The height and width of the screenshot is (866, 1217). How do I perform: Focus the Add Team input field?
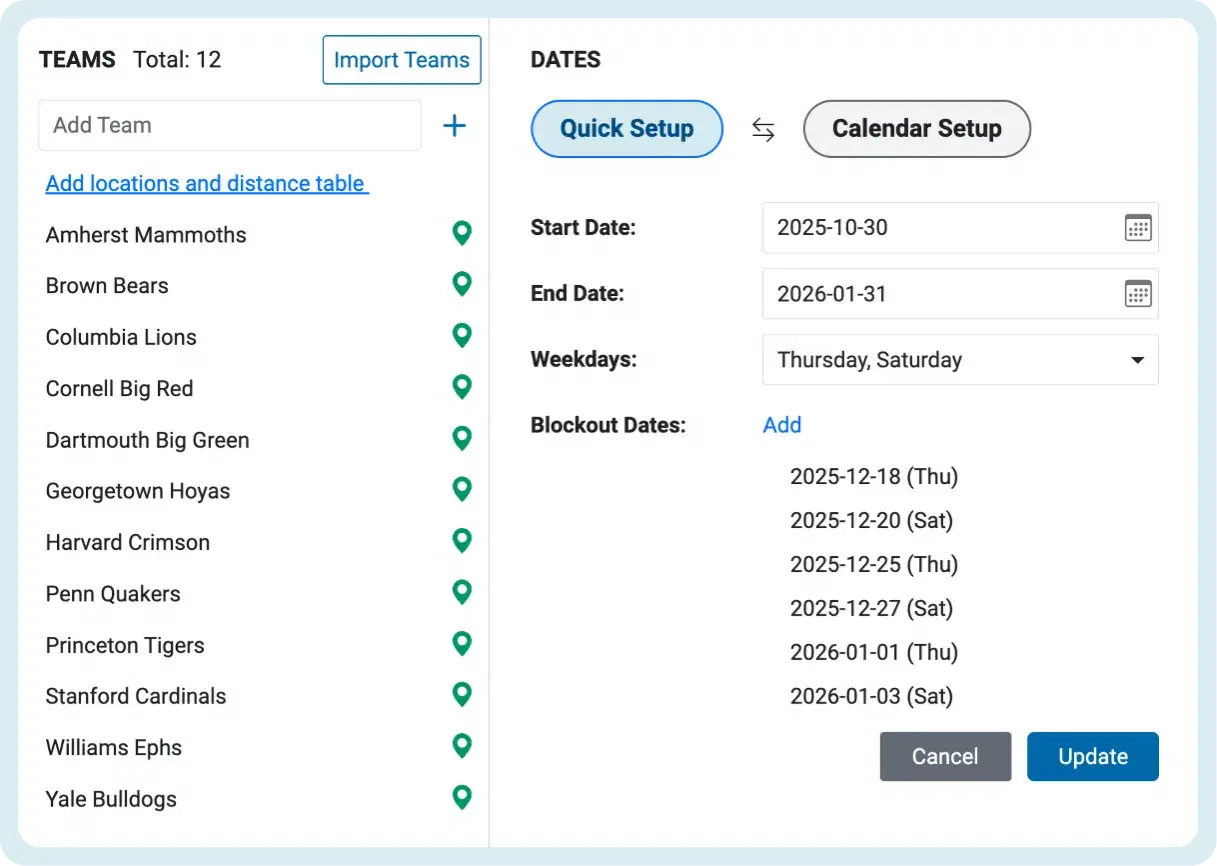click(x=230, y=125)
